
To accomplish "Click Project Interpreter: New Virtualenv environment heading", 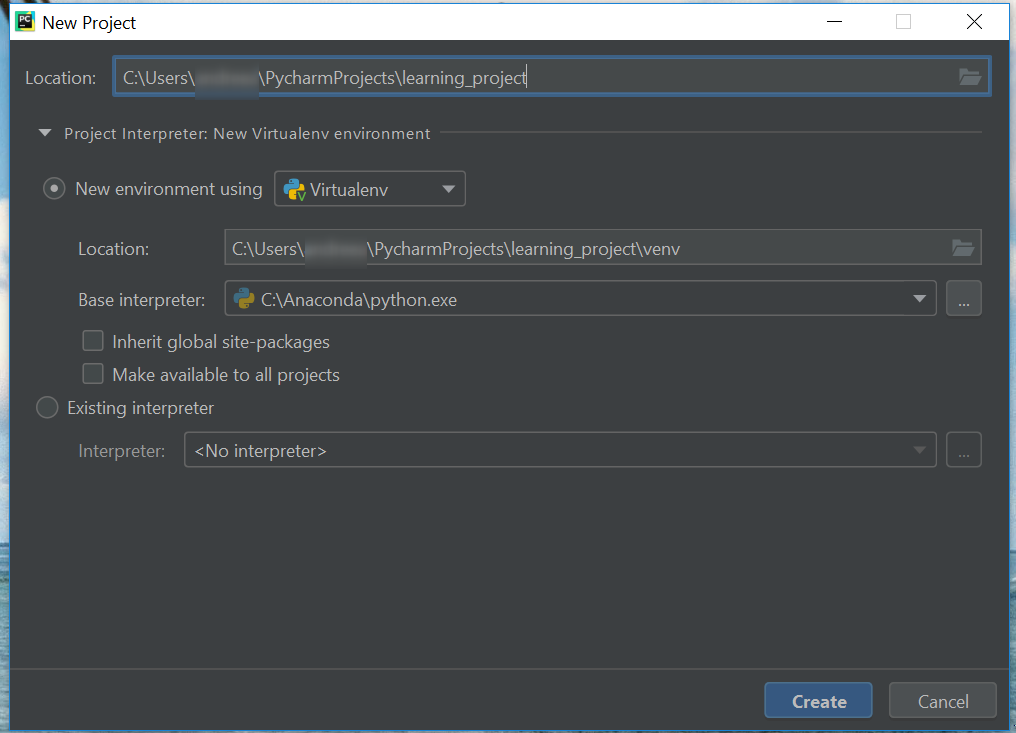I will [248, 134].
